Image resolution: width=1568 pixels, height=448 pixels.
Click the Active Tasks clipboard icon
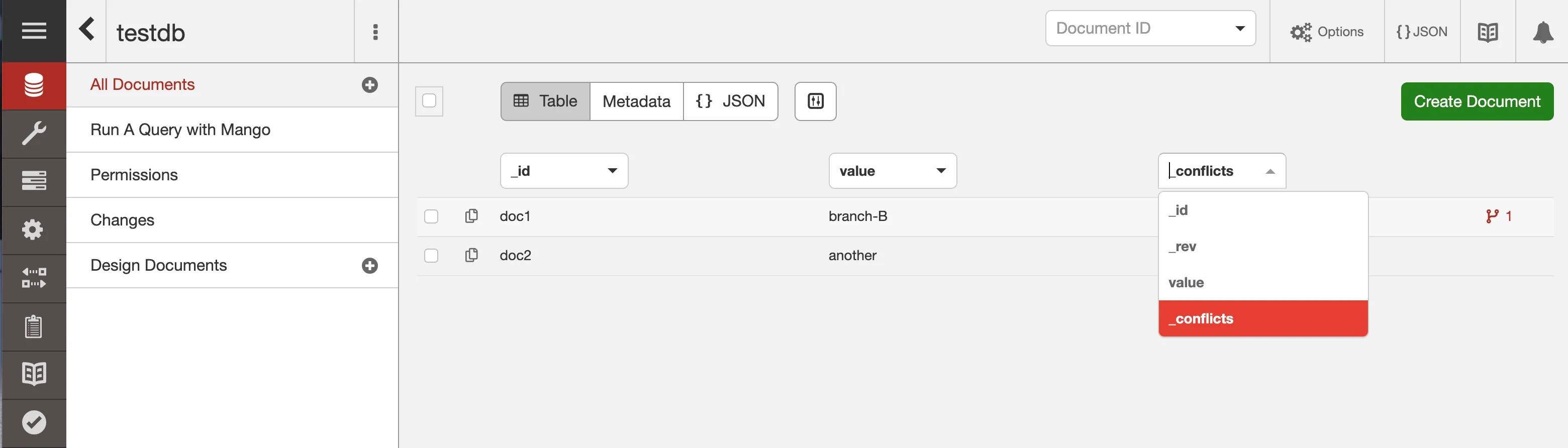click(x=33, y=326)
